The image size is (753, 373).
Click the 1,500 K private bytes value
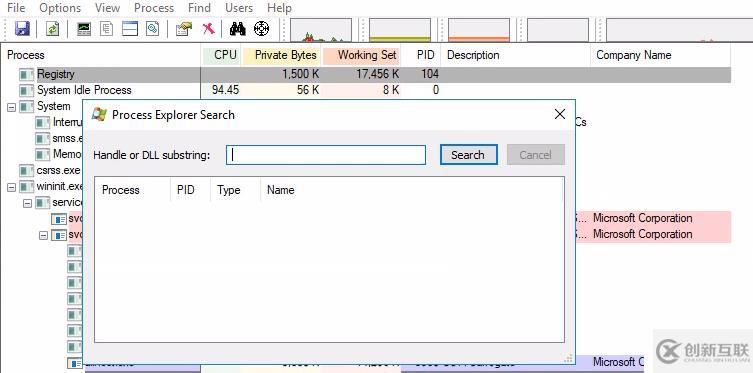point(300,74)
